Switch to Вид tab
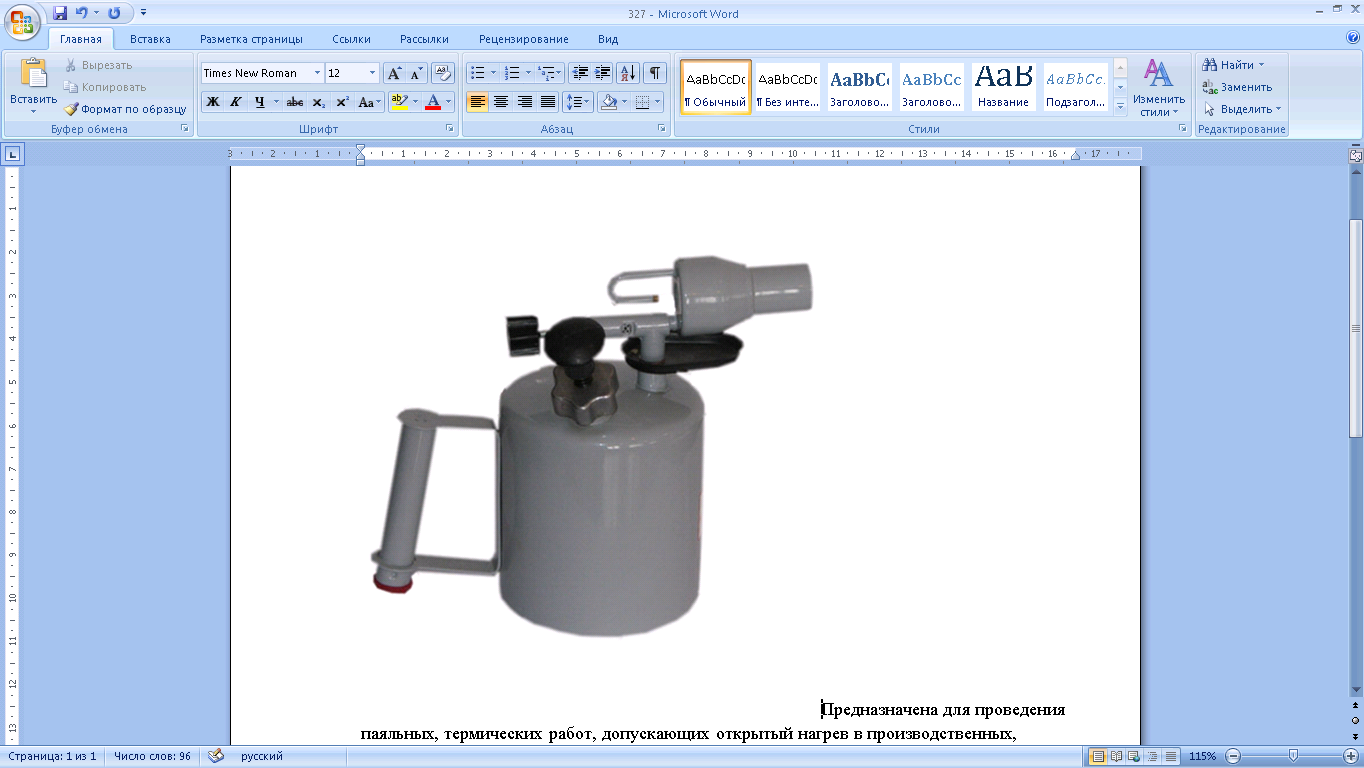This screenshot has width=1364, height=768. (608, 39)
